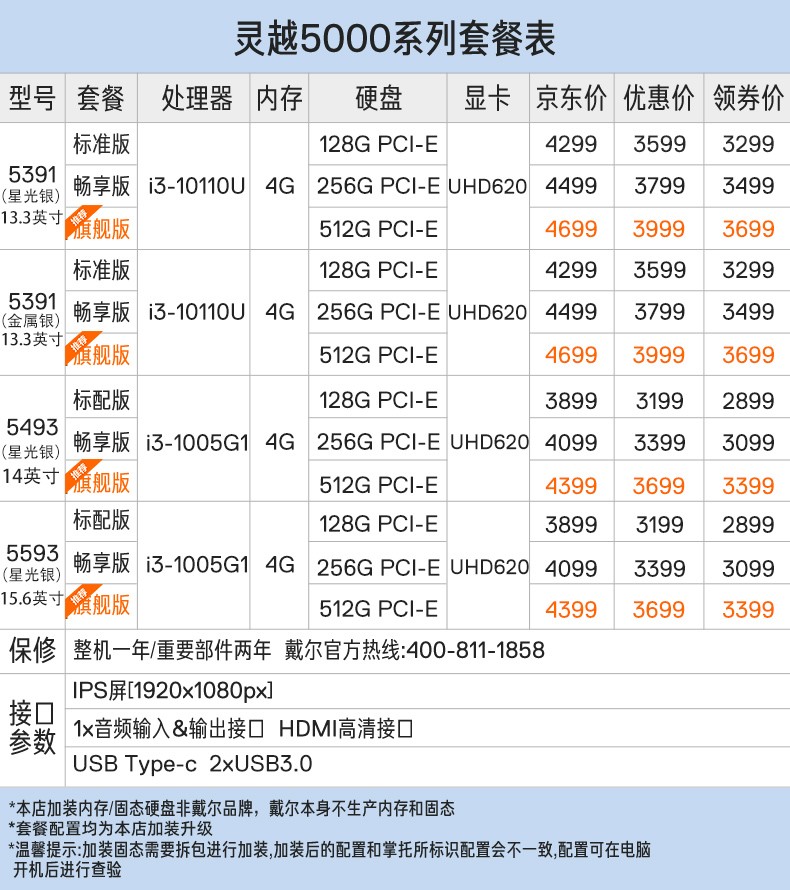Click the 保修 row label
The width and height of the screenshot is (790, 890).
32,650
